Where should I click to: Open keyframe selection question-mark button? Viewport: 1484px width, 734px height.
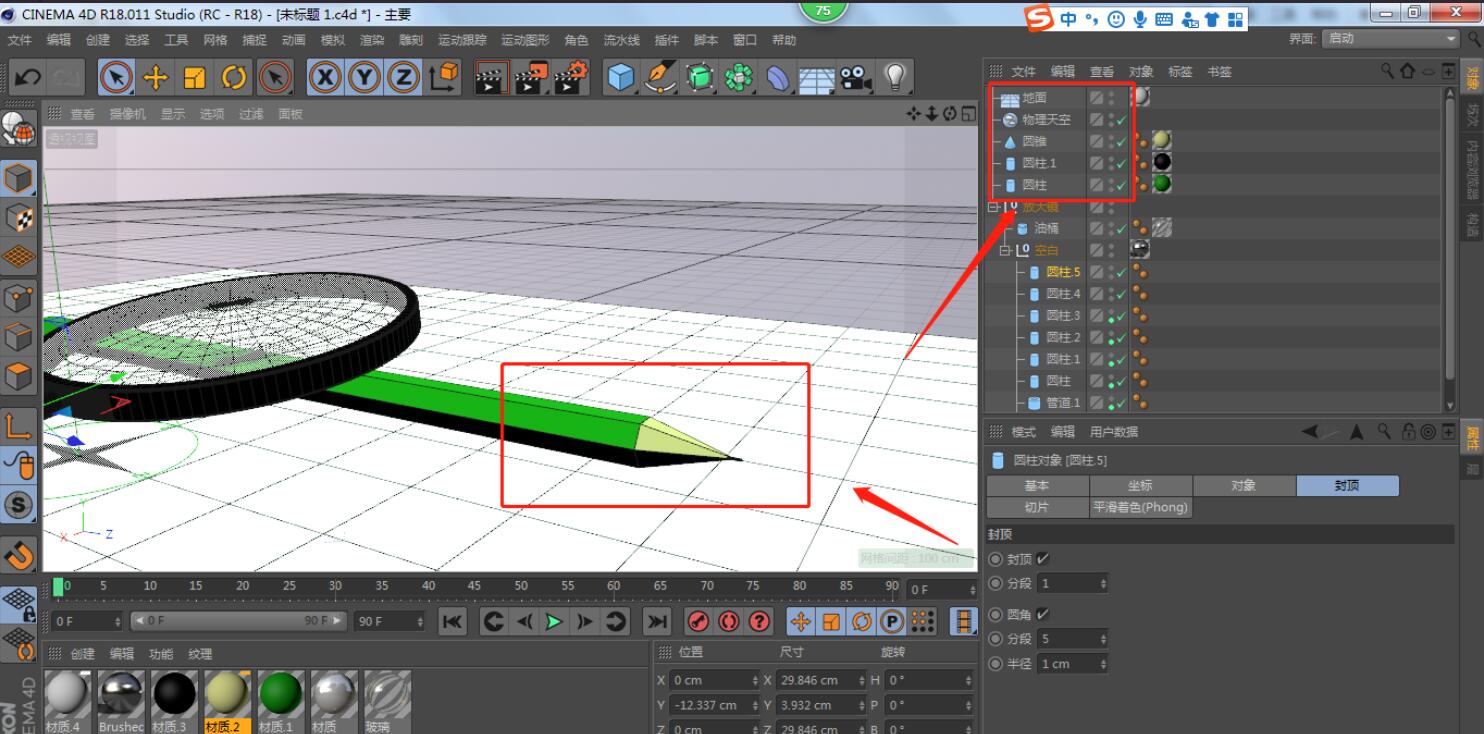click(x=759, y=621)
